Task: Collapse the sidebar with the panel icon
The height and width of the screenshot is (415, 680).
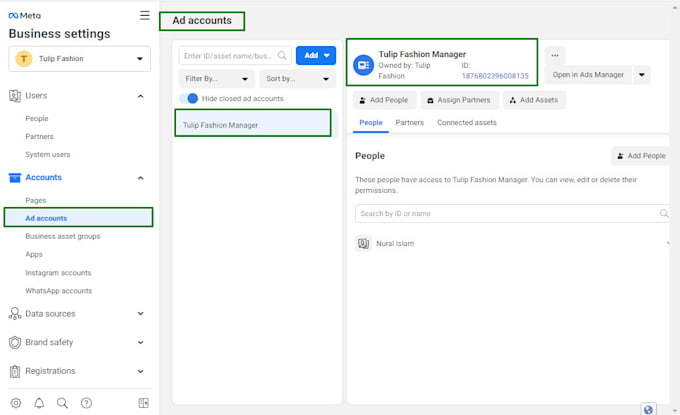Action: (144, 403)
